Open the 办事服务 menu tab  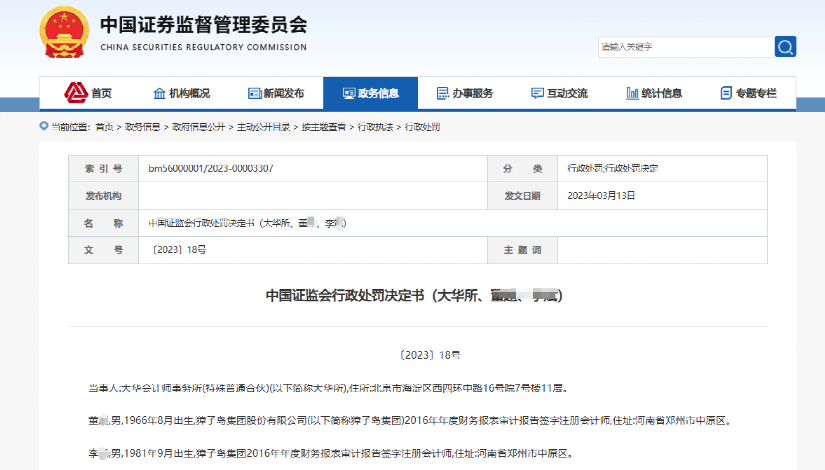point(465,93)
